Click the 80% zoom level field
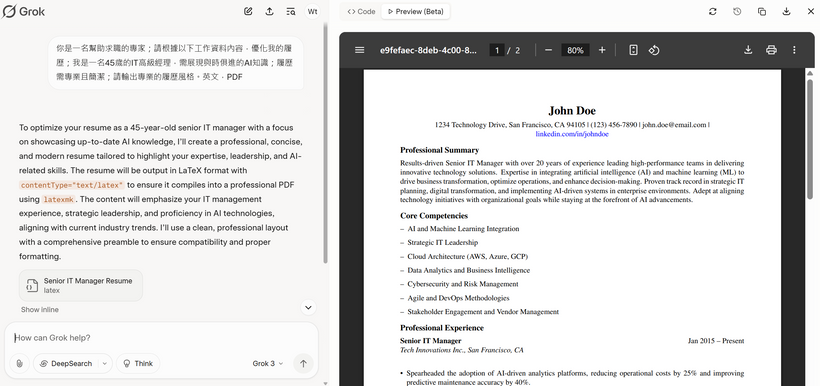 coord(575,50)
